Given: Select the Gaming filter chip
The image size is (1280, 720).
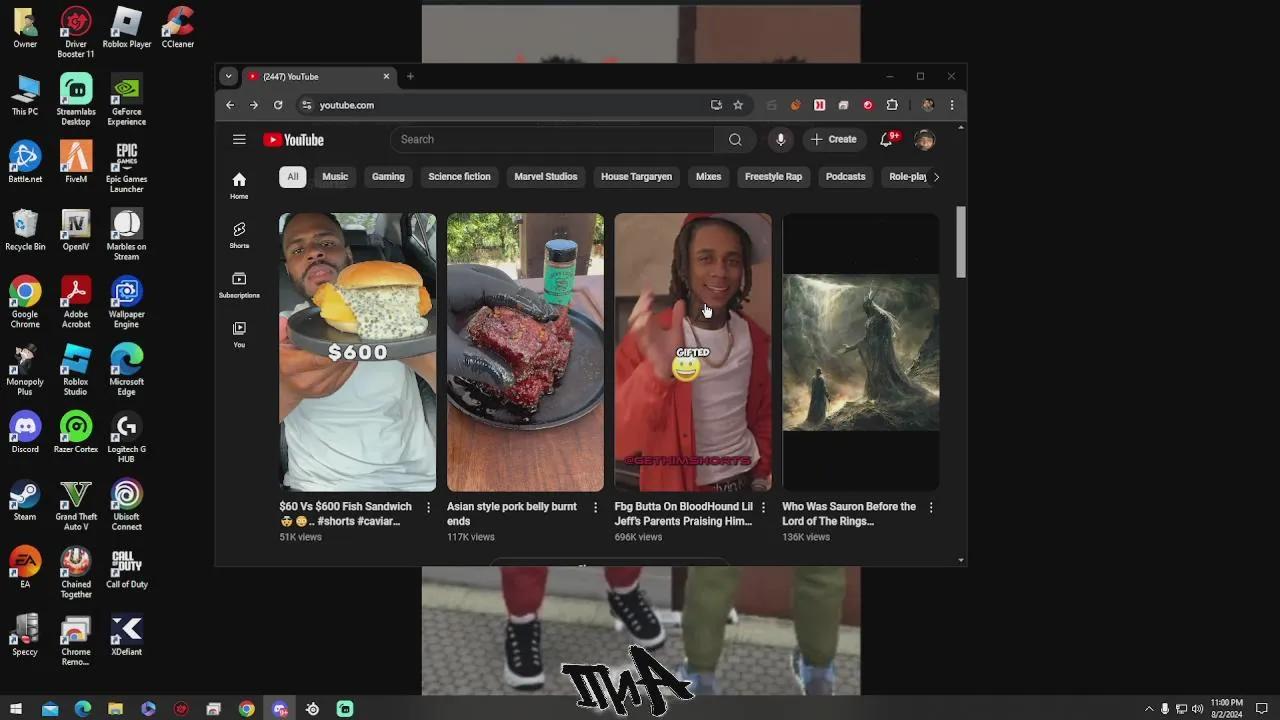Looking at the screenshot, I should point(388,177).
